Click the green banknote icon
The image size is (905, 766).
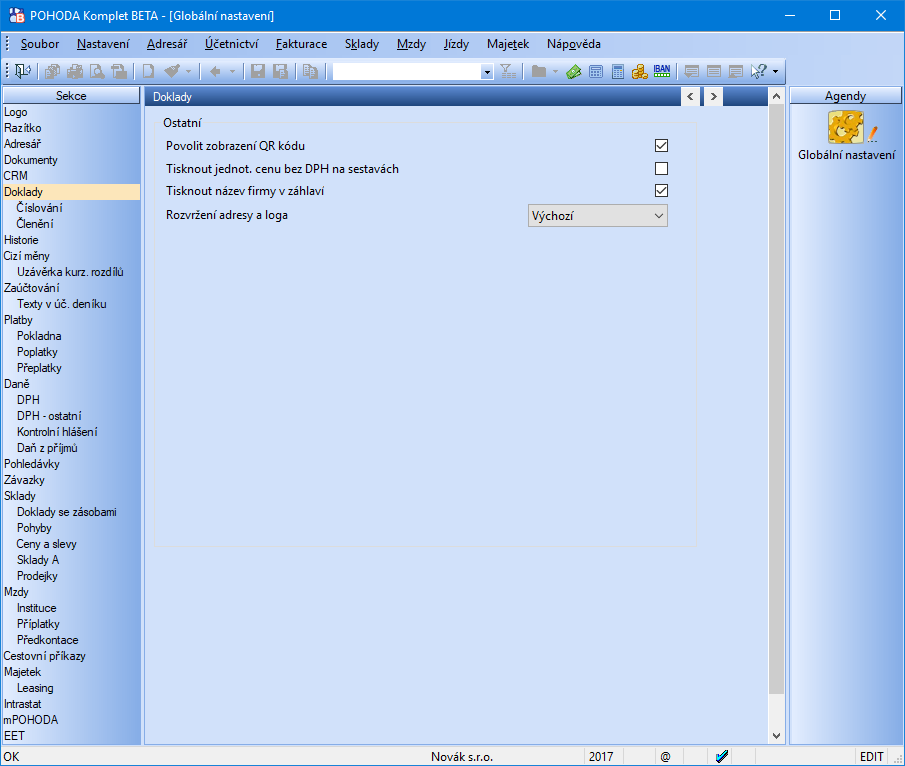(574, 71)
